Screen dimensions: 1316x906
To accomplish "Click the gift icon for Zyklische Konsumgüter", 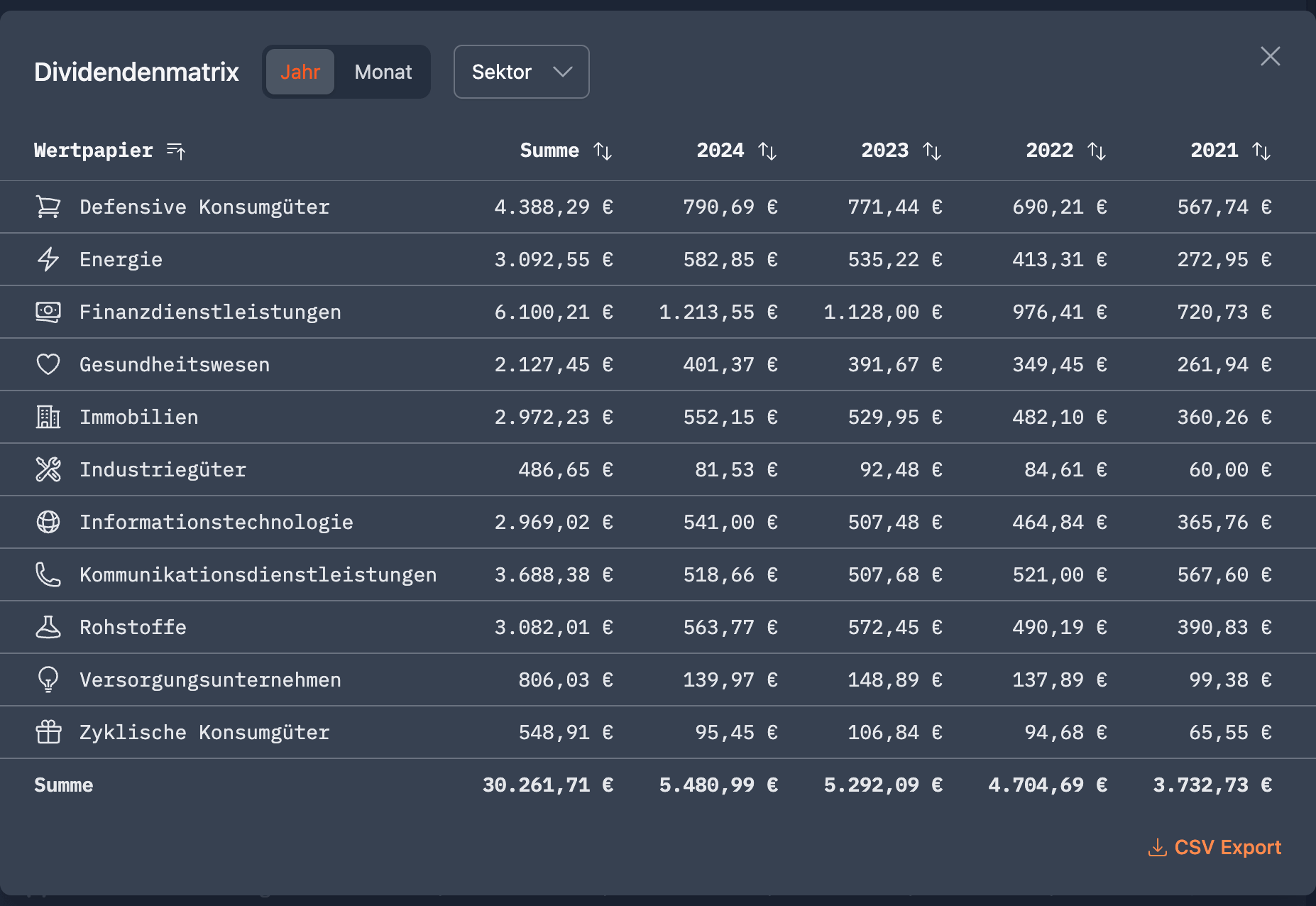I will pyautogui.click(x=48, y=732).
